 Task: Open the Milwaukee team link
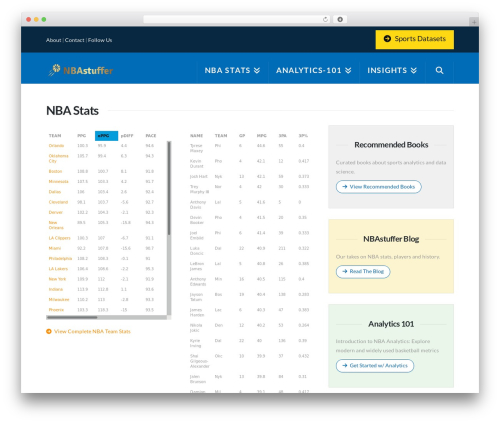(59, 300)
